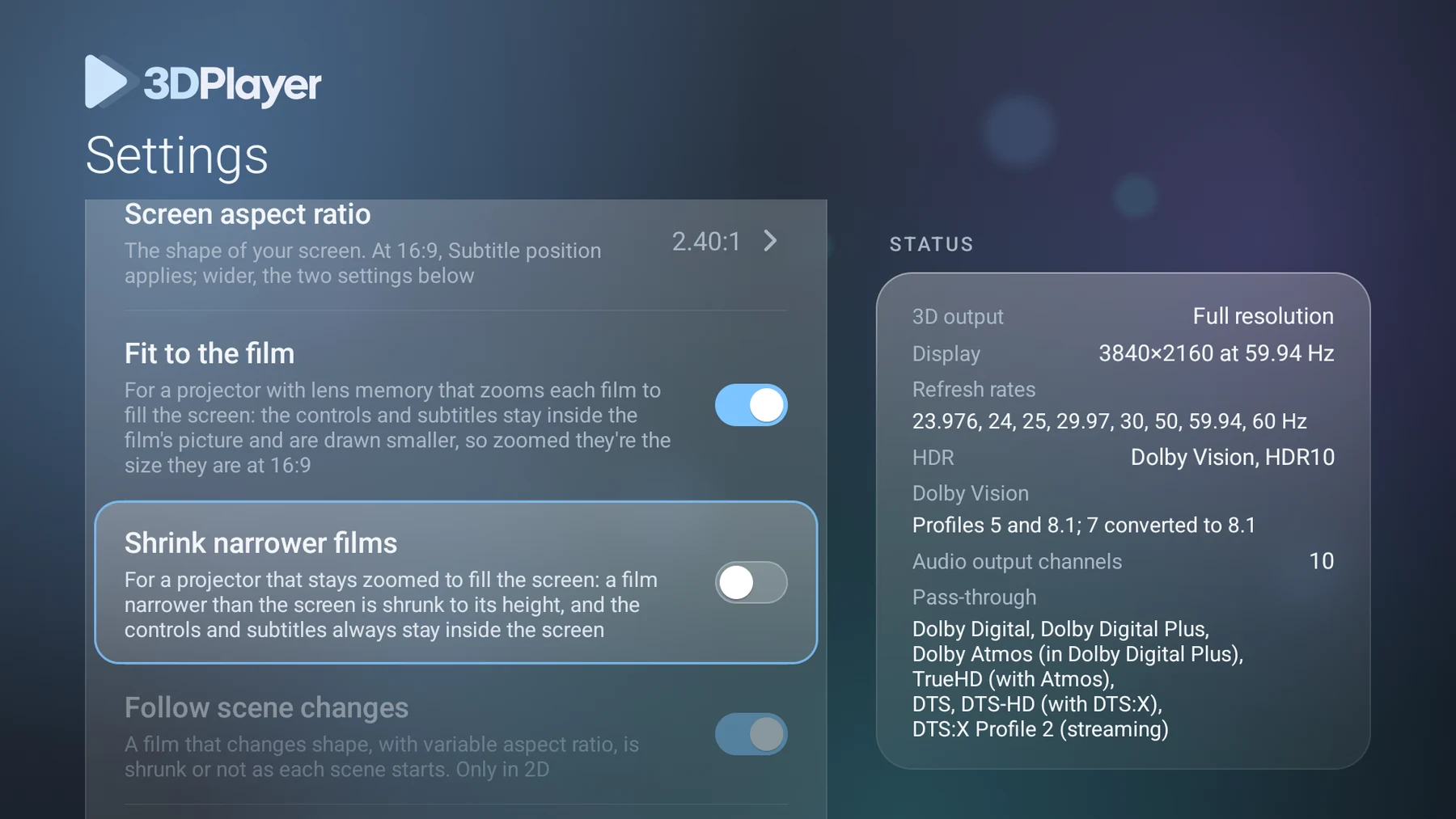Click the 3840×2160 at 59.94 Hz value
This screenshot has width=1456, height=819.
(1216, 353)
